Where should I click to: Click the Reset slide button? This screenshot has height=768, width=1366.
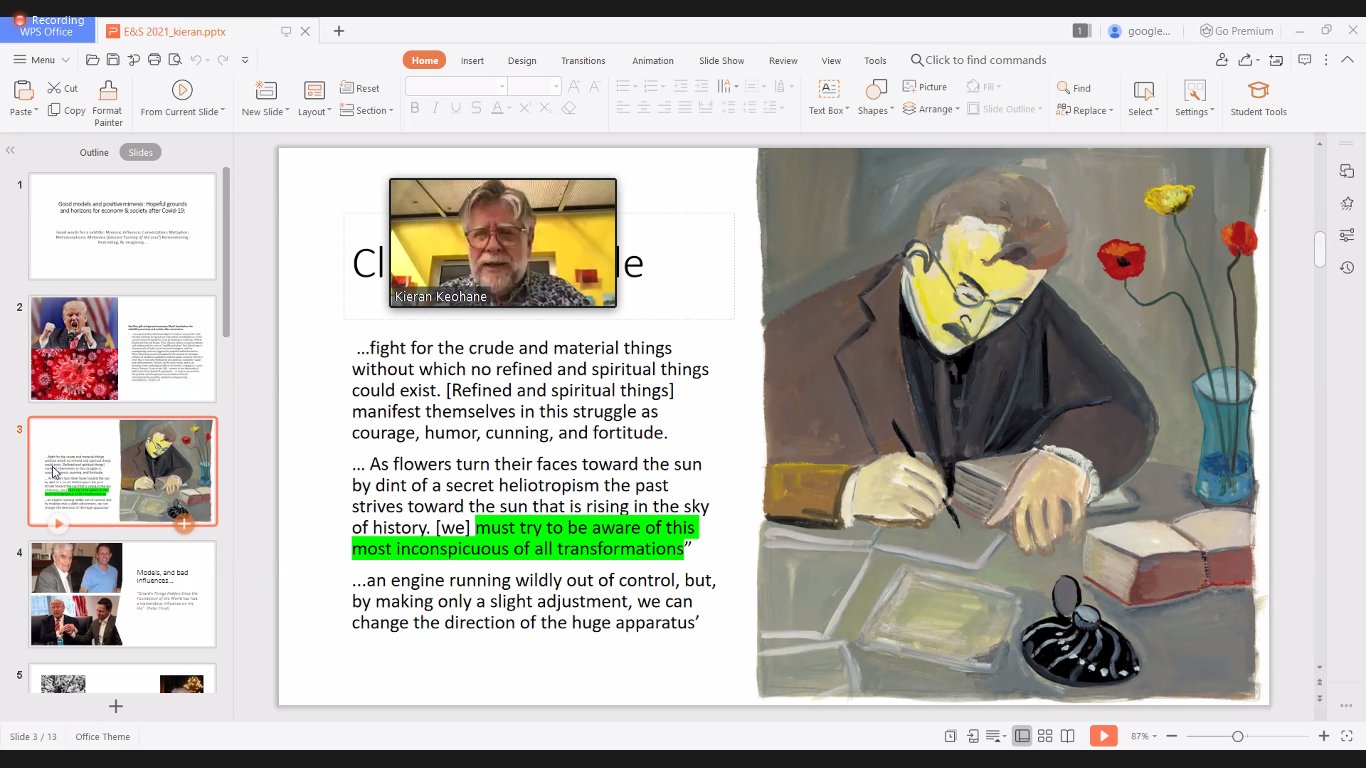click(360, 88)
